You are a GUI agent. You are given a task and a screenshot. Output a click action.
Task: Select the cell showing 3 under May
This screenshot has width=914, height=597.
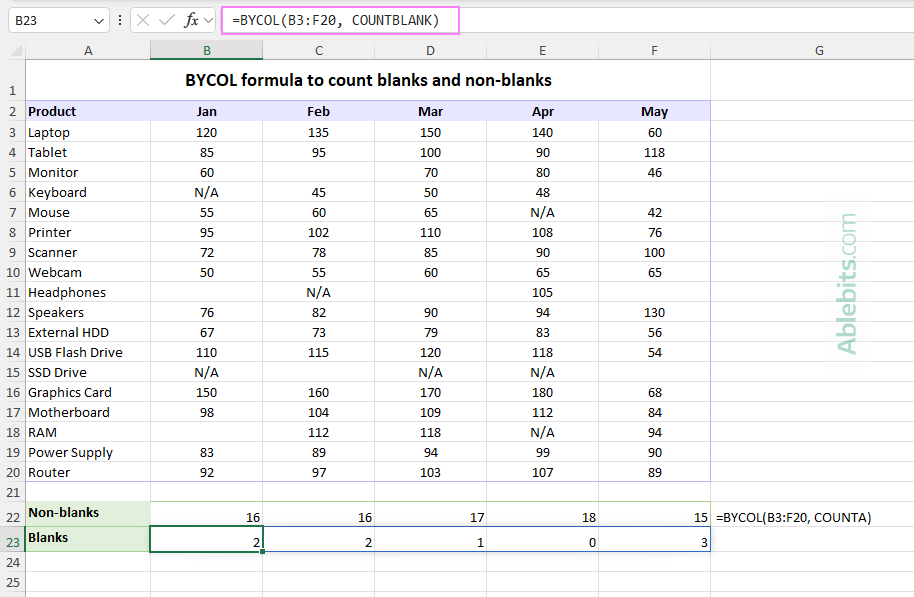(x=654, y=541)
